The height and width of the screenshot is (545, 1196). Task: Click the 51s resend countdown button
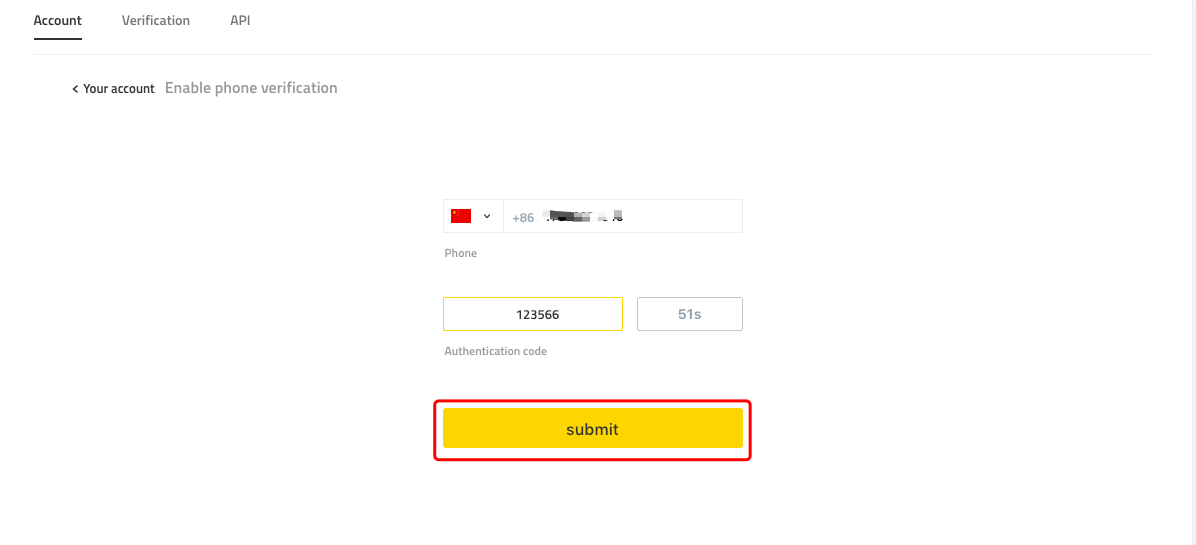[x=690, y=314]
